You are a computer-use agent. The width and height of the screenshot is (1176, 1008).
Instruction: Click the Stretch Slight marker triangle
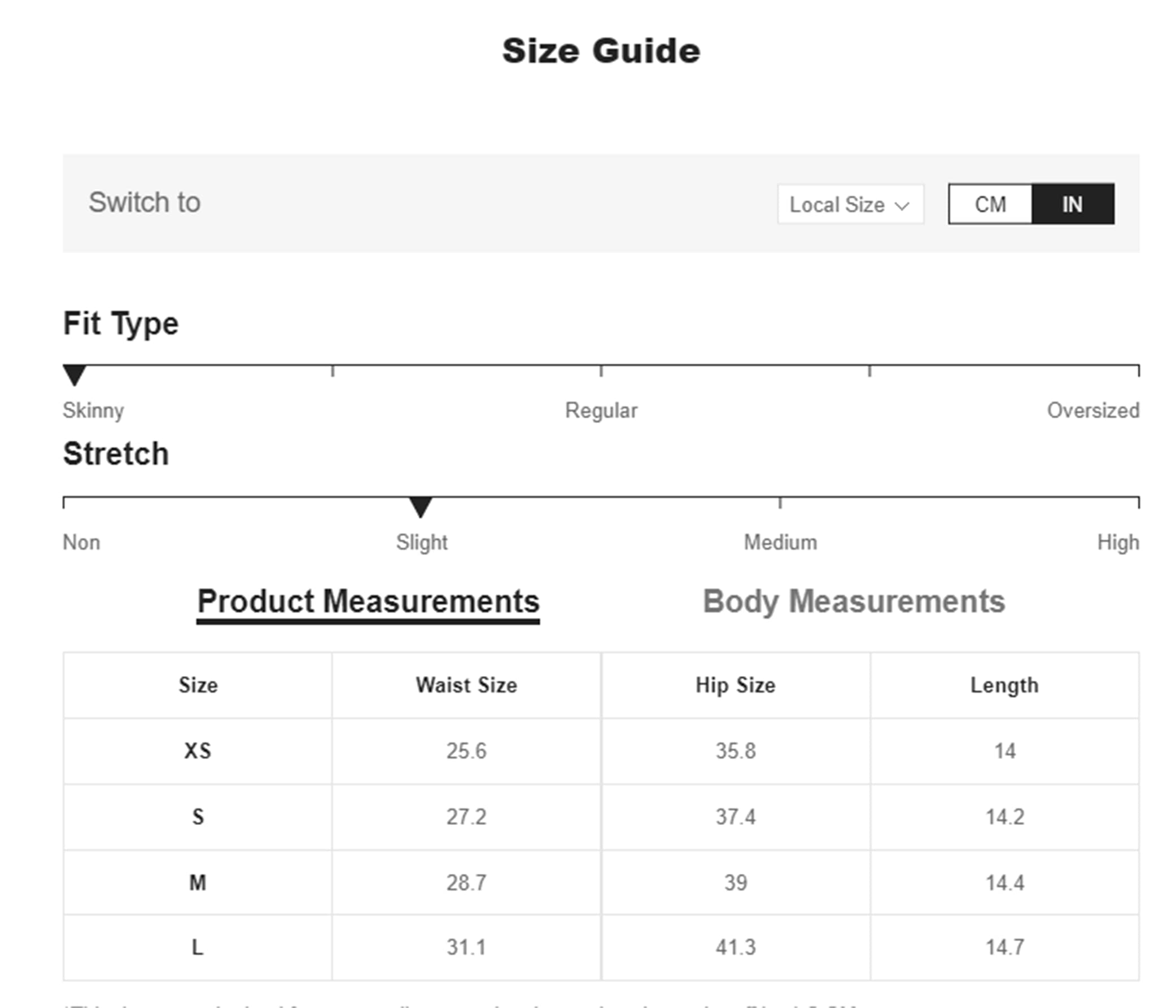point(421,507)
